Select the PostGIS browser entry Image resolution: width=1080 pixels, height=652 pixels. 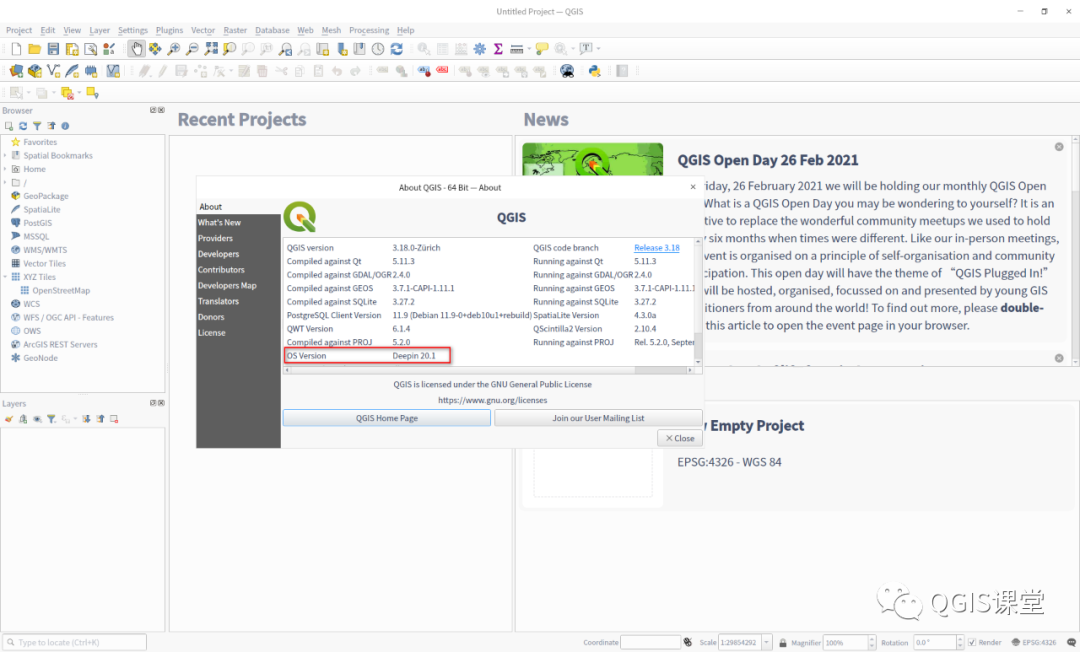click(37, 223)
